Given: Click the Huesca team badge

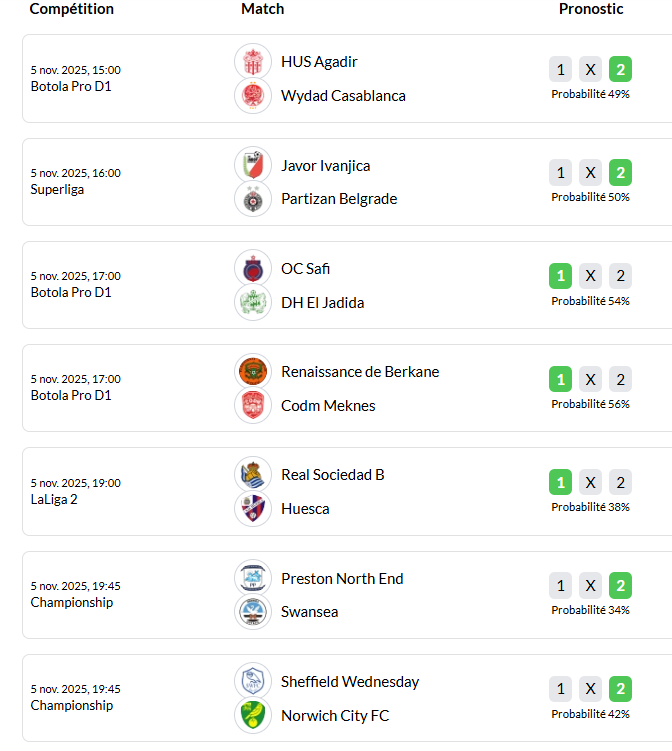Looking at the screenshot, I should (x=253, y=509).
